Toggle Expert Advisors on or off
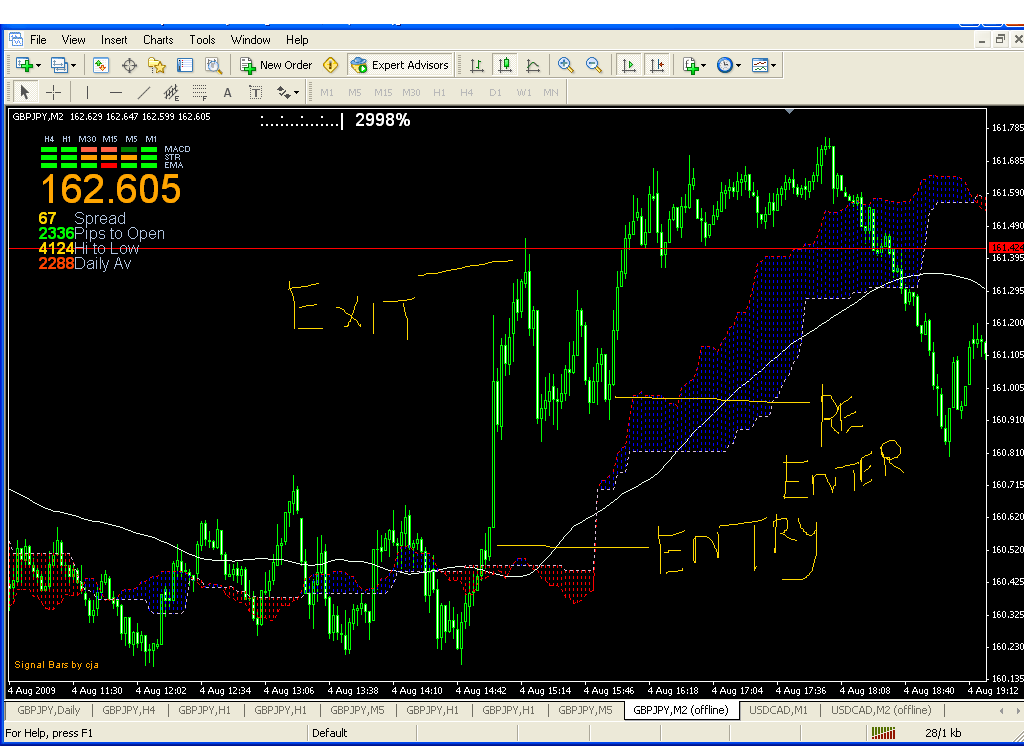The width and height of the screenshot is (1032, 746). [x=400, y=65]
